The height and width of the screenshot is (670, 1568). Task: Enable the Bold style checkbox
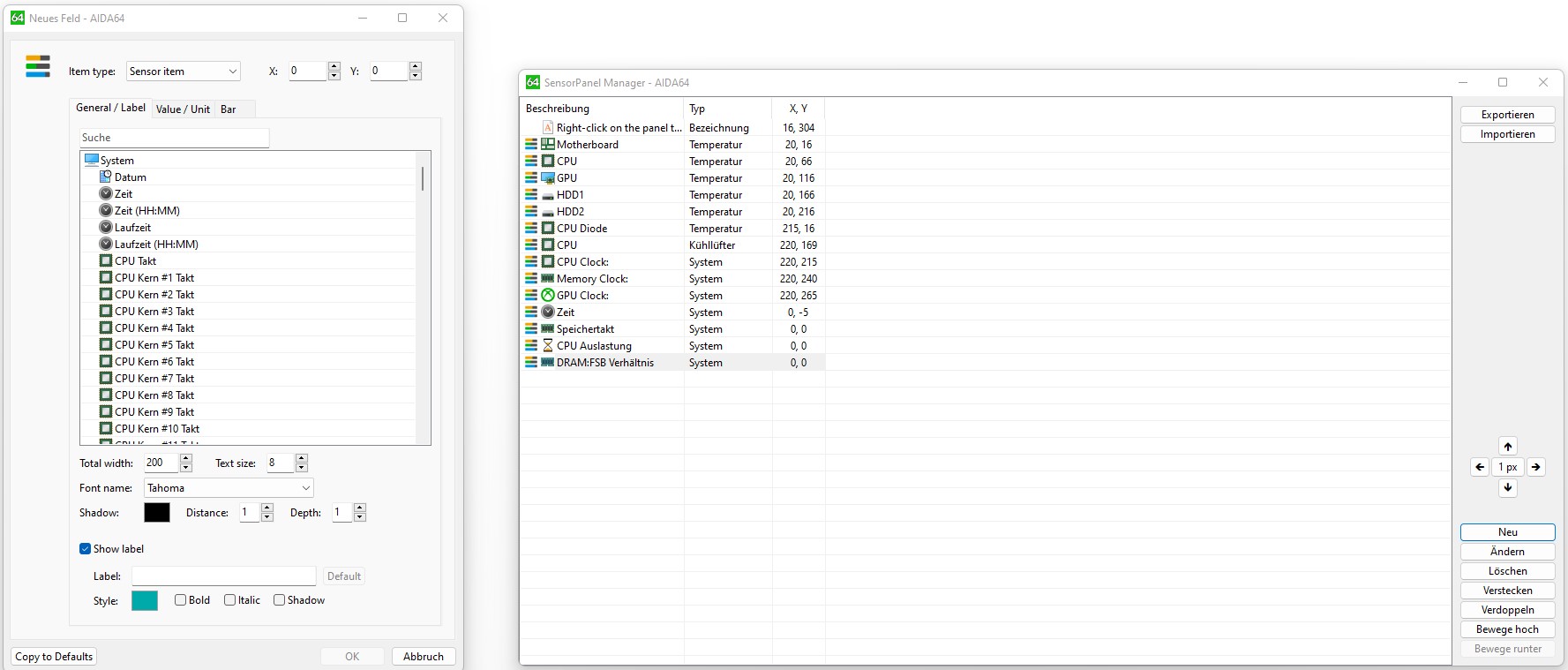pyautogui.click(x=181, y=600)
